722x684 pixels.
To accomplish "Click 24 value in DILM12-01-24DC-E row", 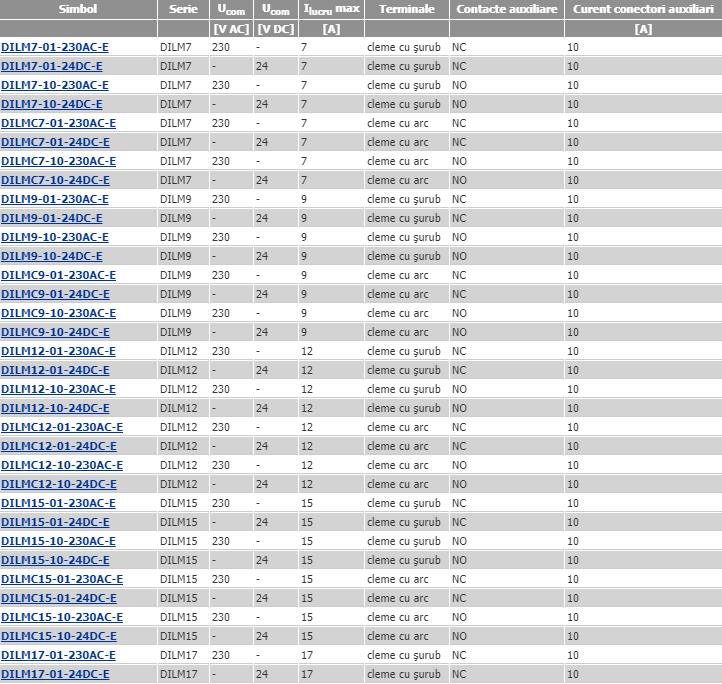I will [x=262, y=370].
